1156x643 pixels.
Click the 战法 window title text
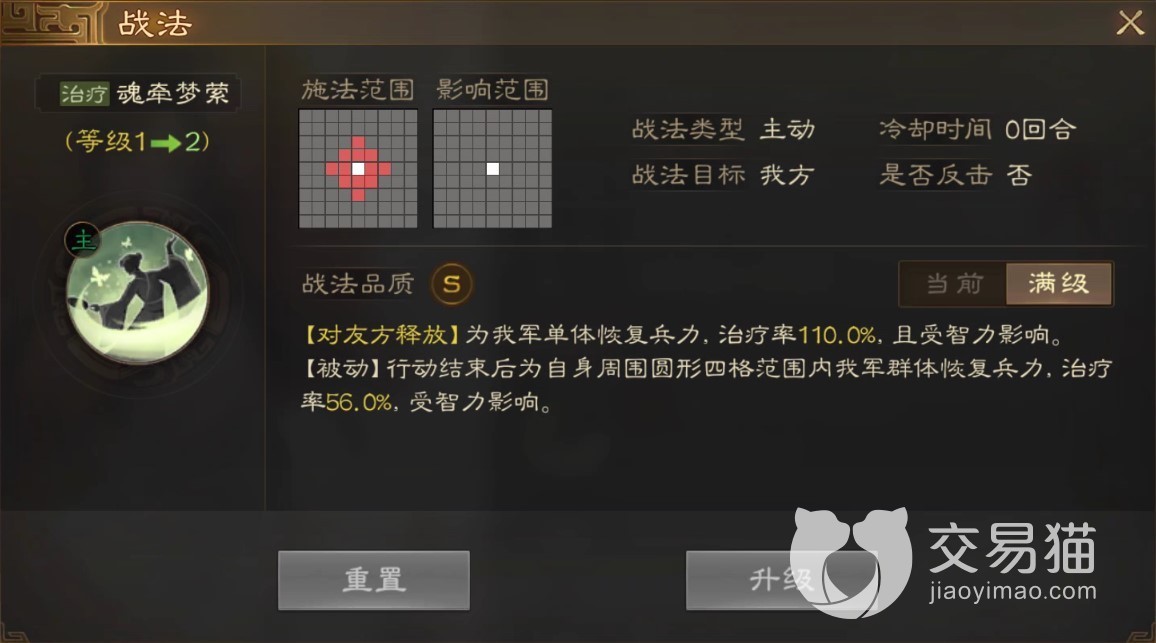click(x=155, y=24)
